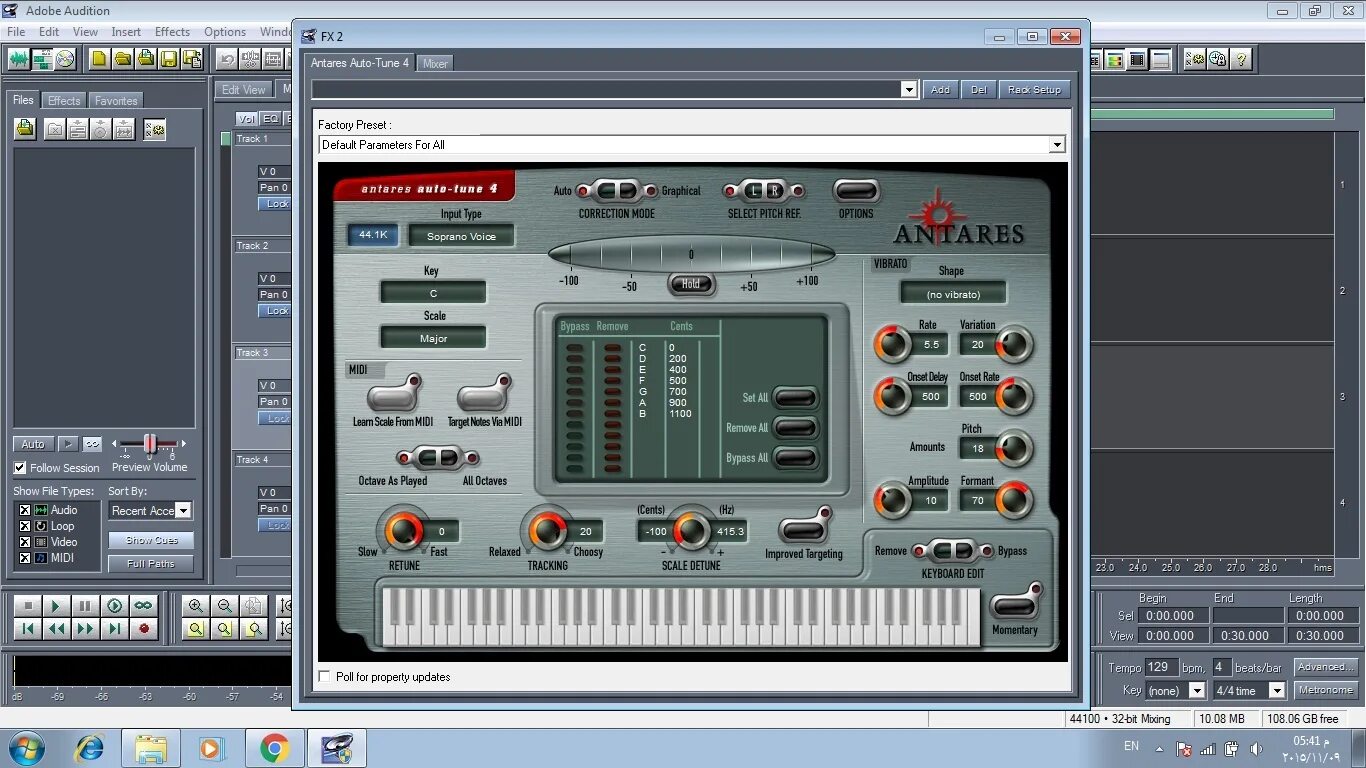
Task: Click the transport Play Looped infinity button
Action: 143,606
